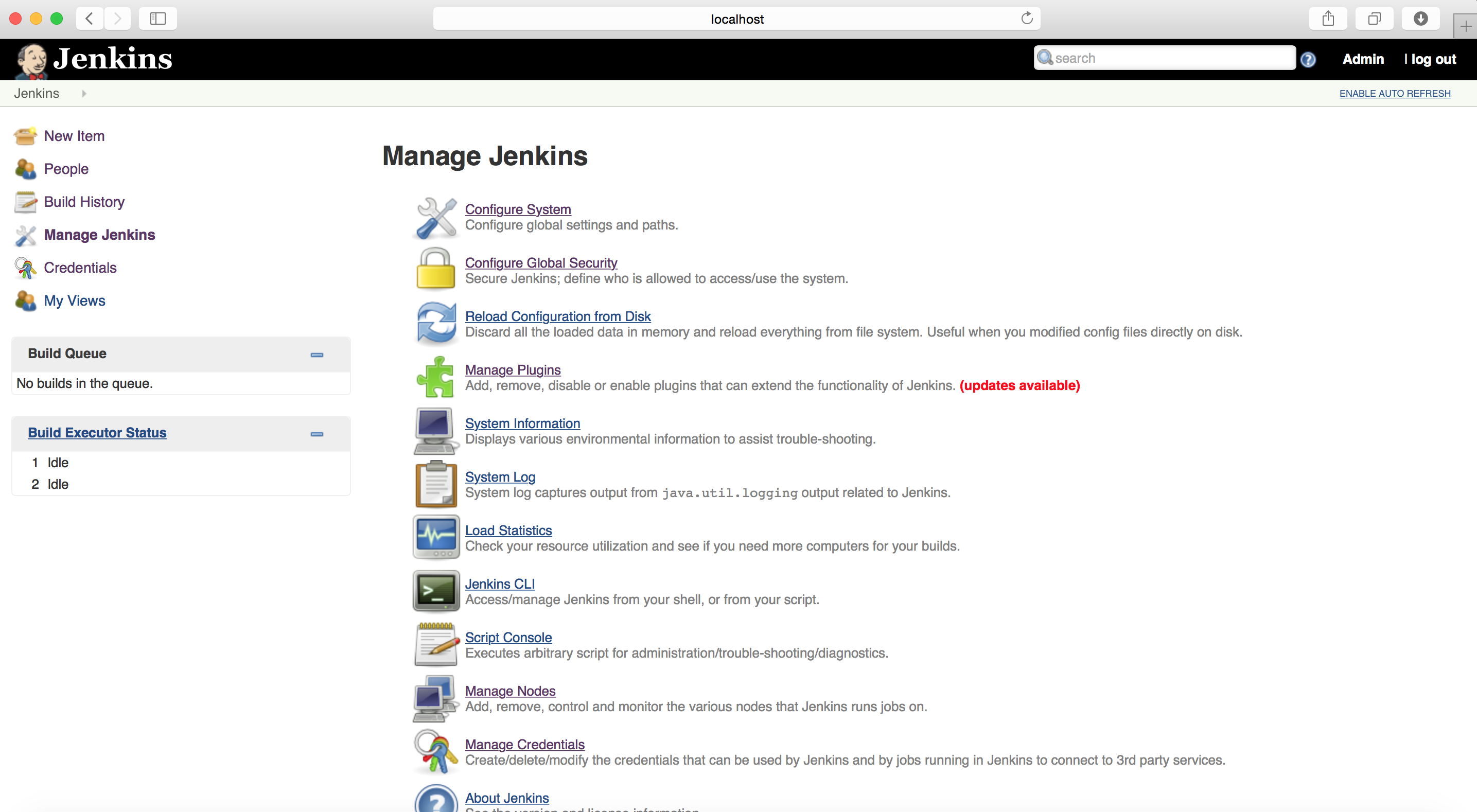Screen dimensions: 1477x812
Task: Reload the page with the refresh icon
Action: 1027,19
